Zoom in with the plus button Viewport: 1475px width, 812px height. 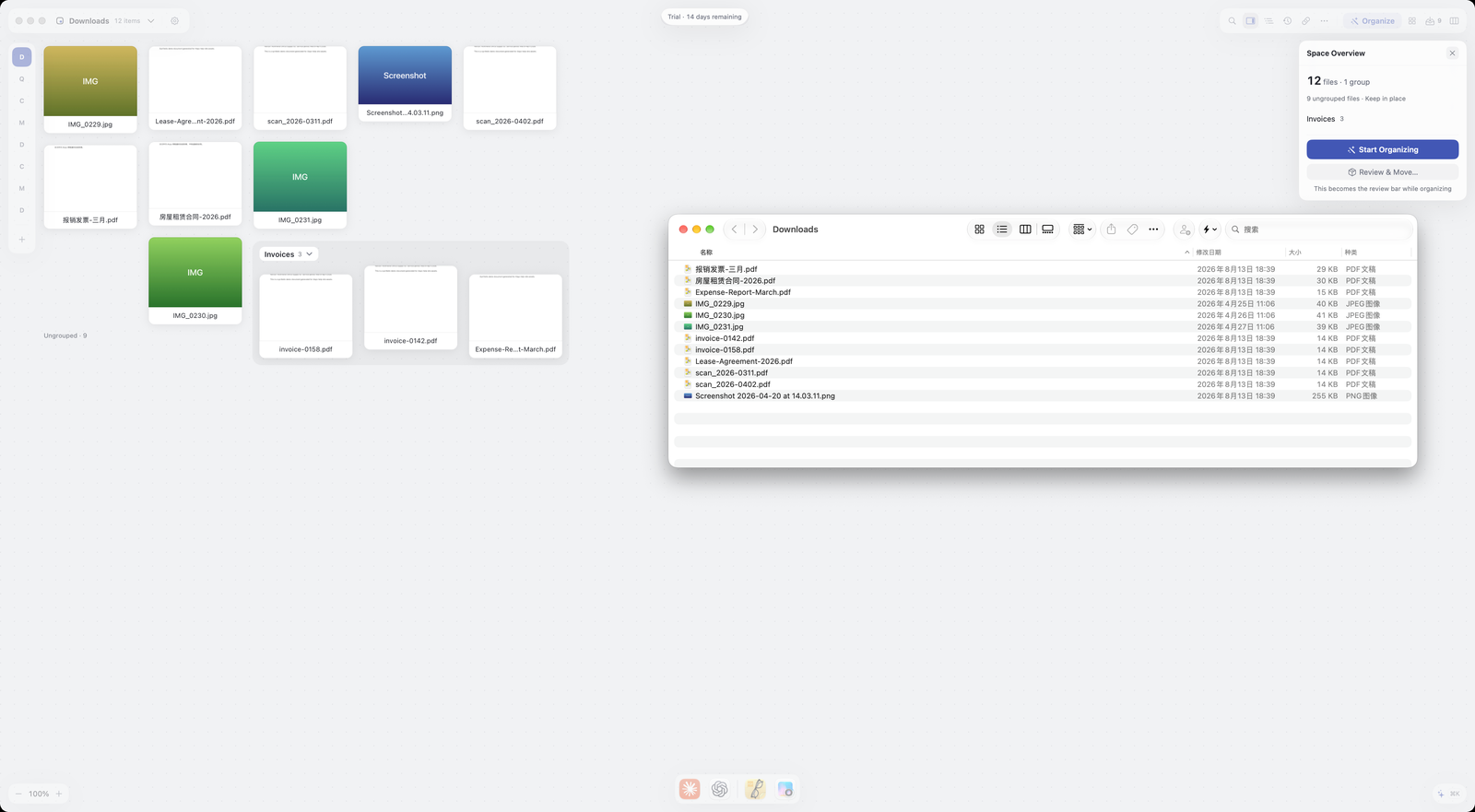(x=59, y=794)
